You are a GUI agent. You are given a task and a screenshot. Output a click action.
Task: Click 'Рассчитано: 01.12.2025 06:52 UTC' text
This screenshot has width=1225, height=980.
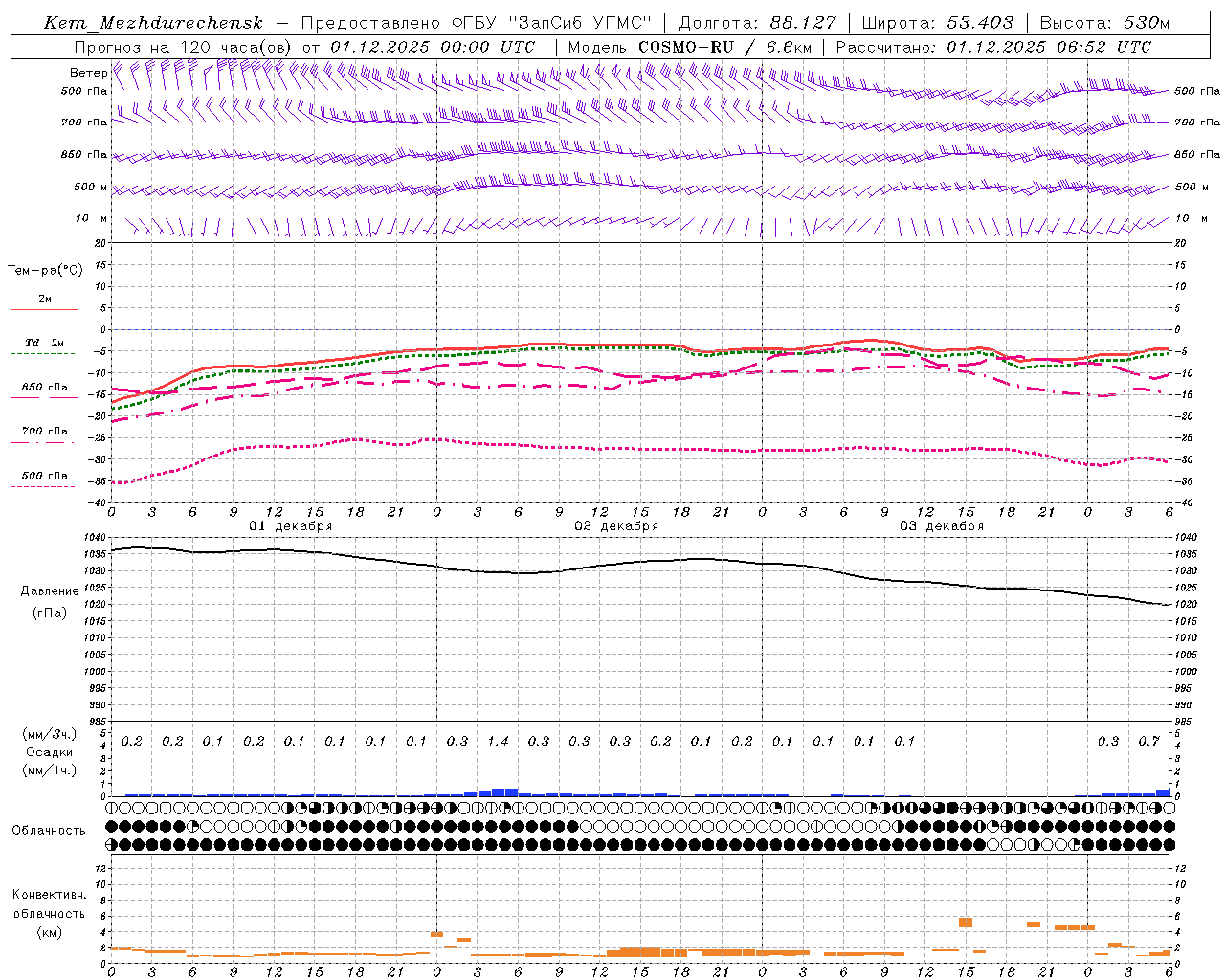pos(993,47)
